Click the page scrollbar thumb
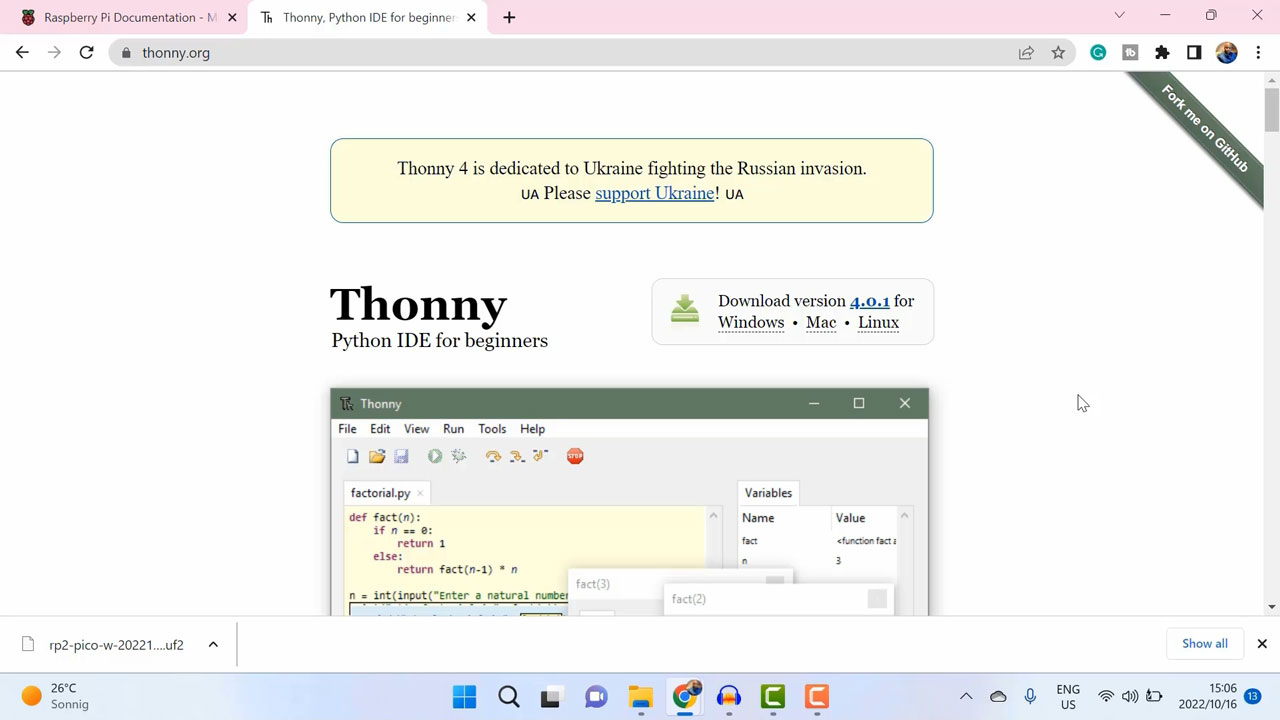Image resolution: width=1280 pixels, height=720 pixels. point(1271,110)
